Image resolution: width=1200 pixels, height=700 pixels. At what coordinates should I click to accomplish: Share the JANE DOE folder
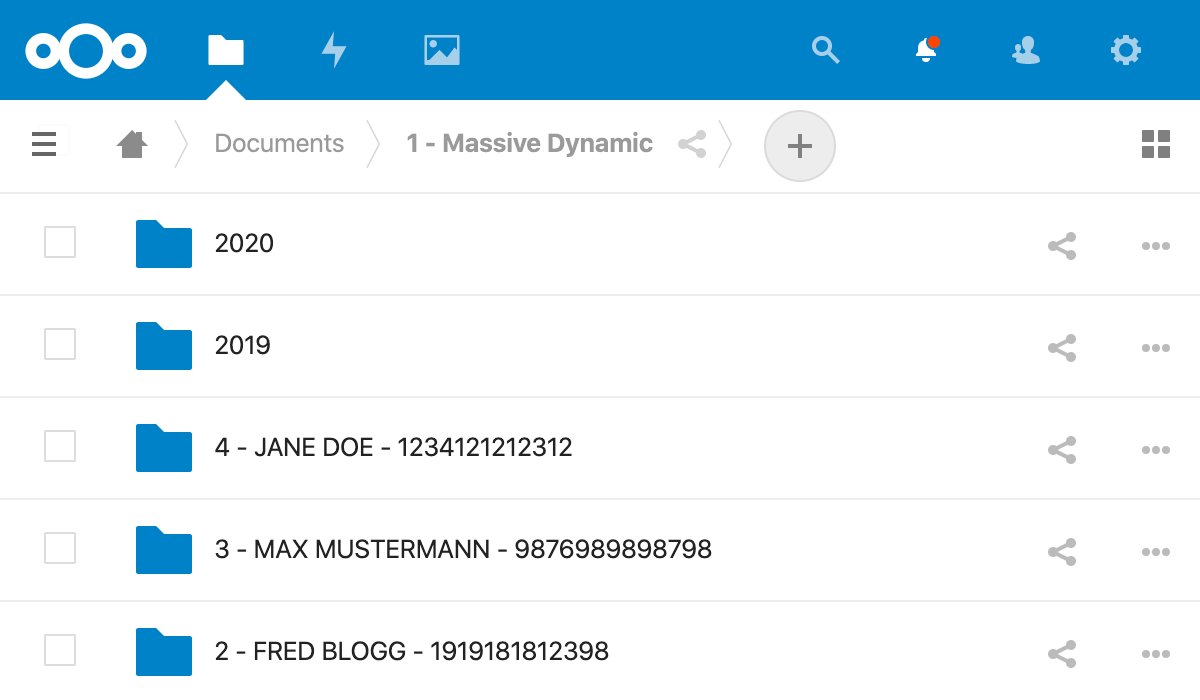(x=1062, y=450)
